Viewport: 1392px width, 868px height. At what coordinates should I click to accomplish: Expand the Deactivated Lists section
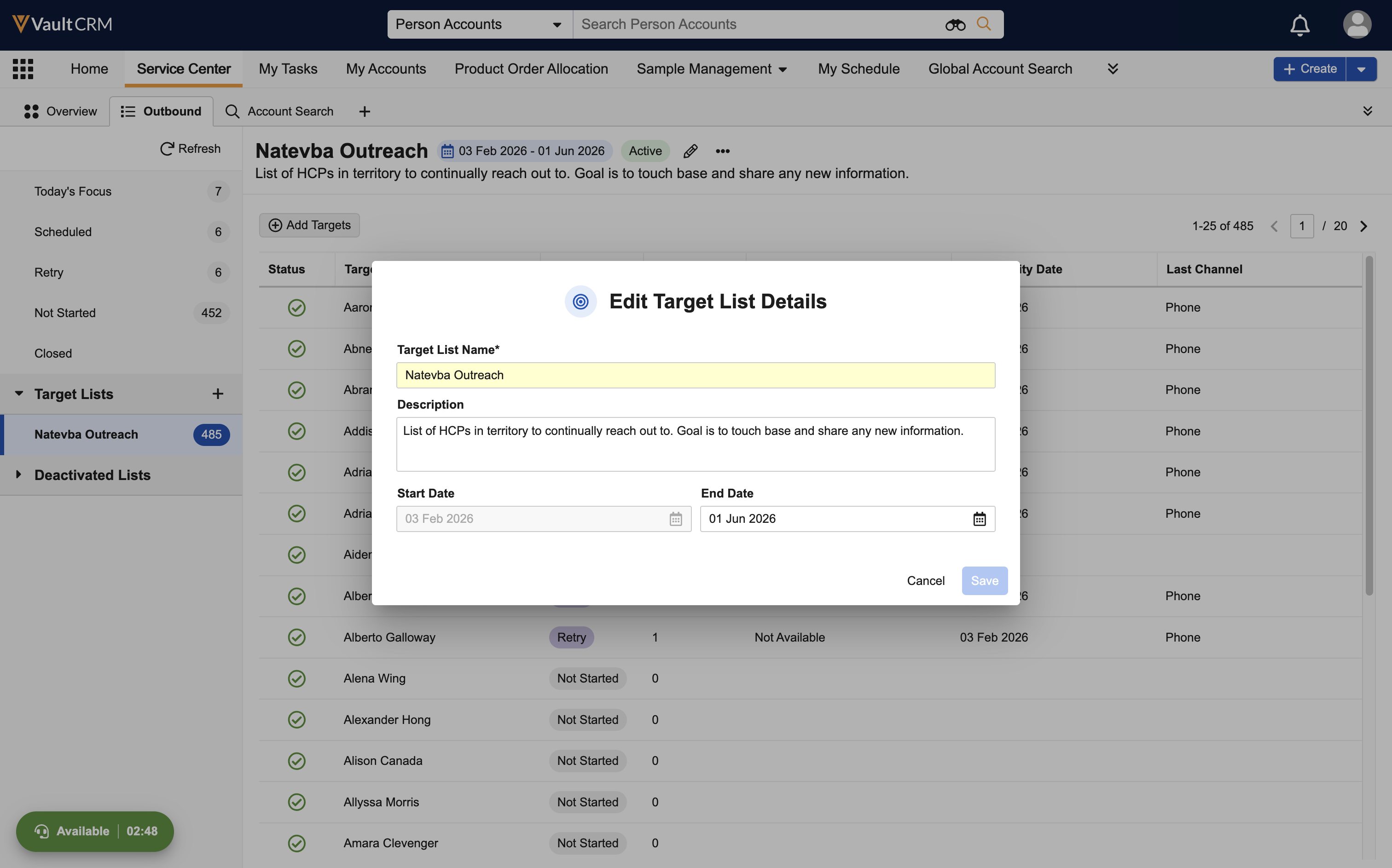pyautogui.click(x=19, y=475)
